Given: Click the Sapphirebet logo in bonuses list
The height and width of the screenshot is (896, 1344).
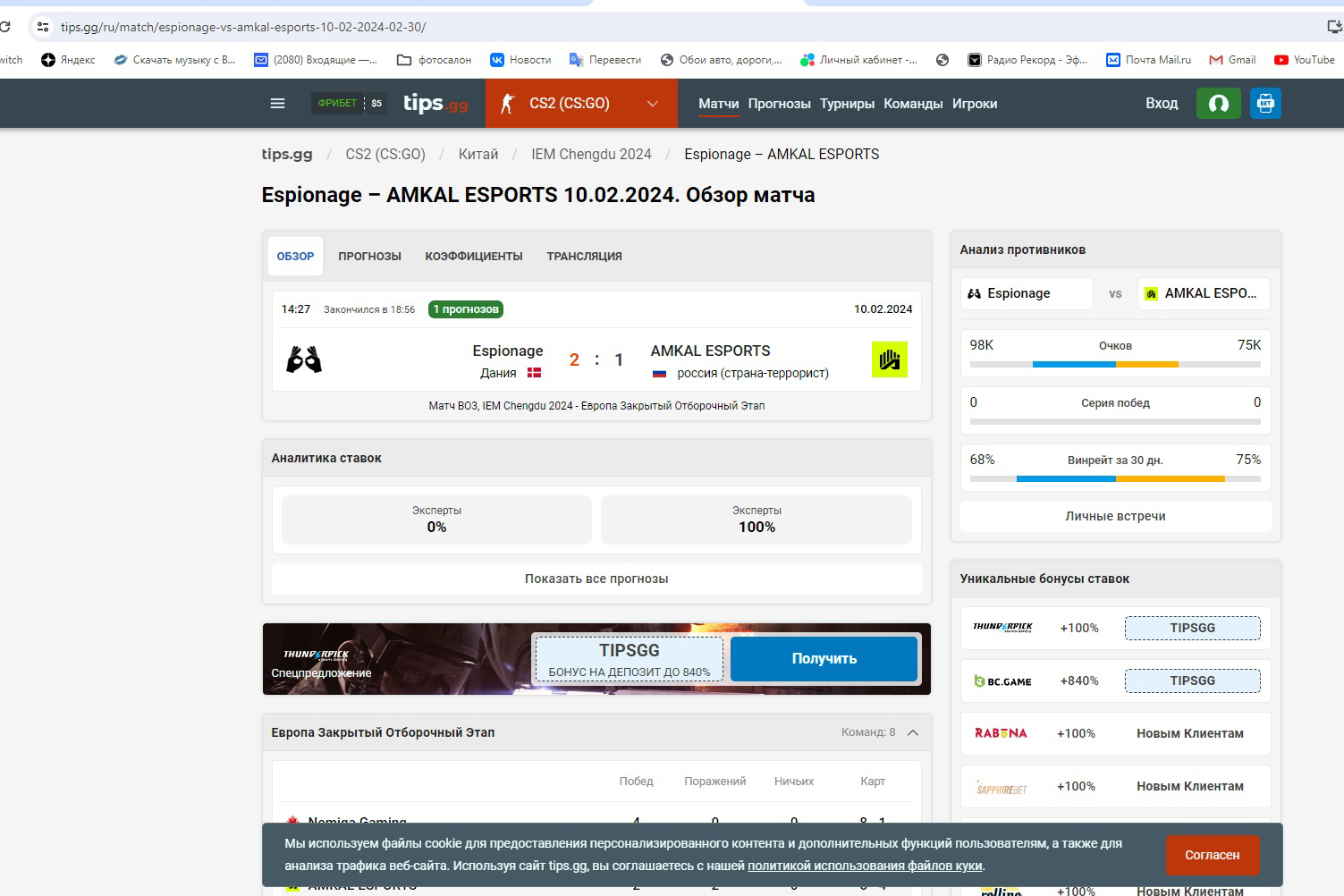Looking at the screenshot, I should (1002, 787).
